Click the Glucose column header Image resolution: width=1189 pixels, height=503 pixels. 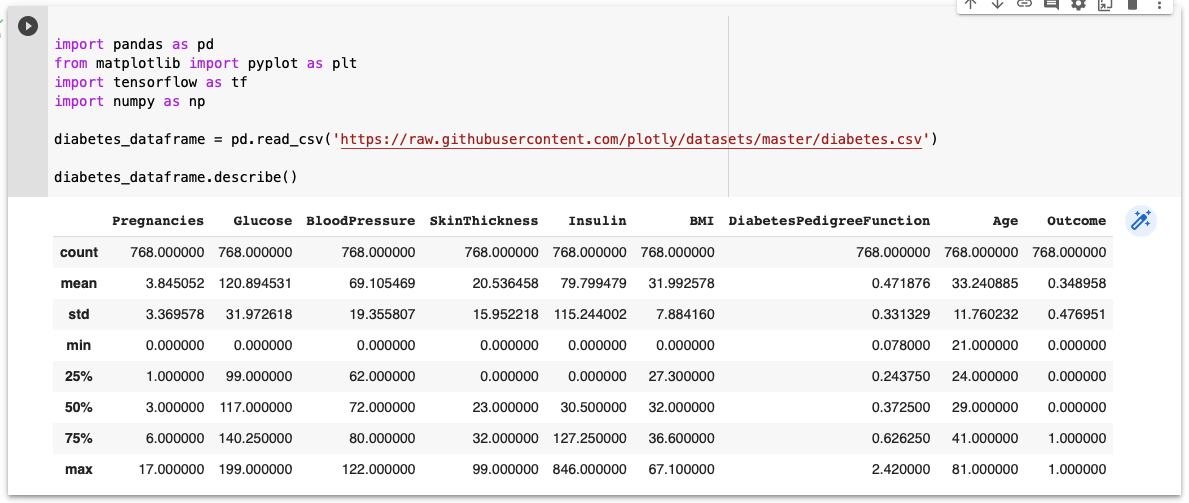pyautogui.click(x=262, y=221)
